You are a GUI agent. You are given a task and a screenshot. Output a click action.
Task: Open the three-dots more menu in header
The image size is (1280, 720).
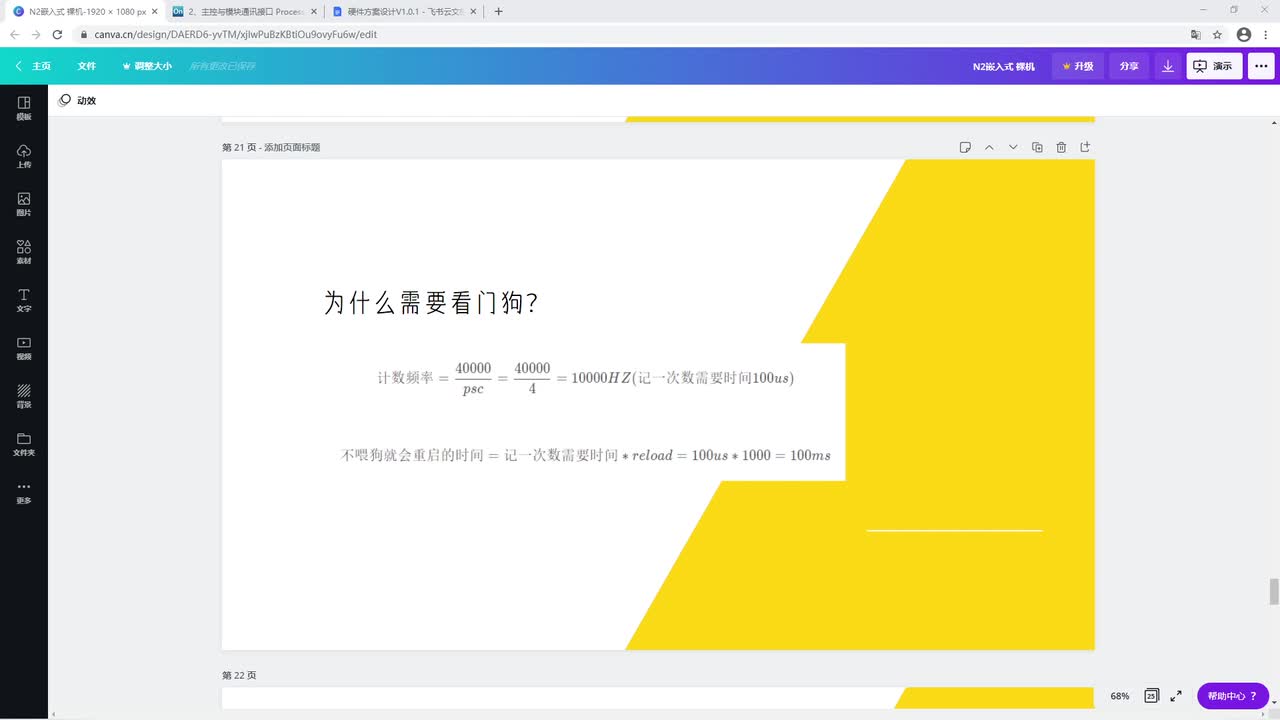[1261, 66]
